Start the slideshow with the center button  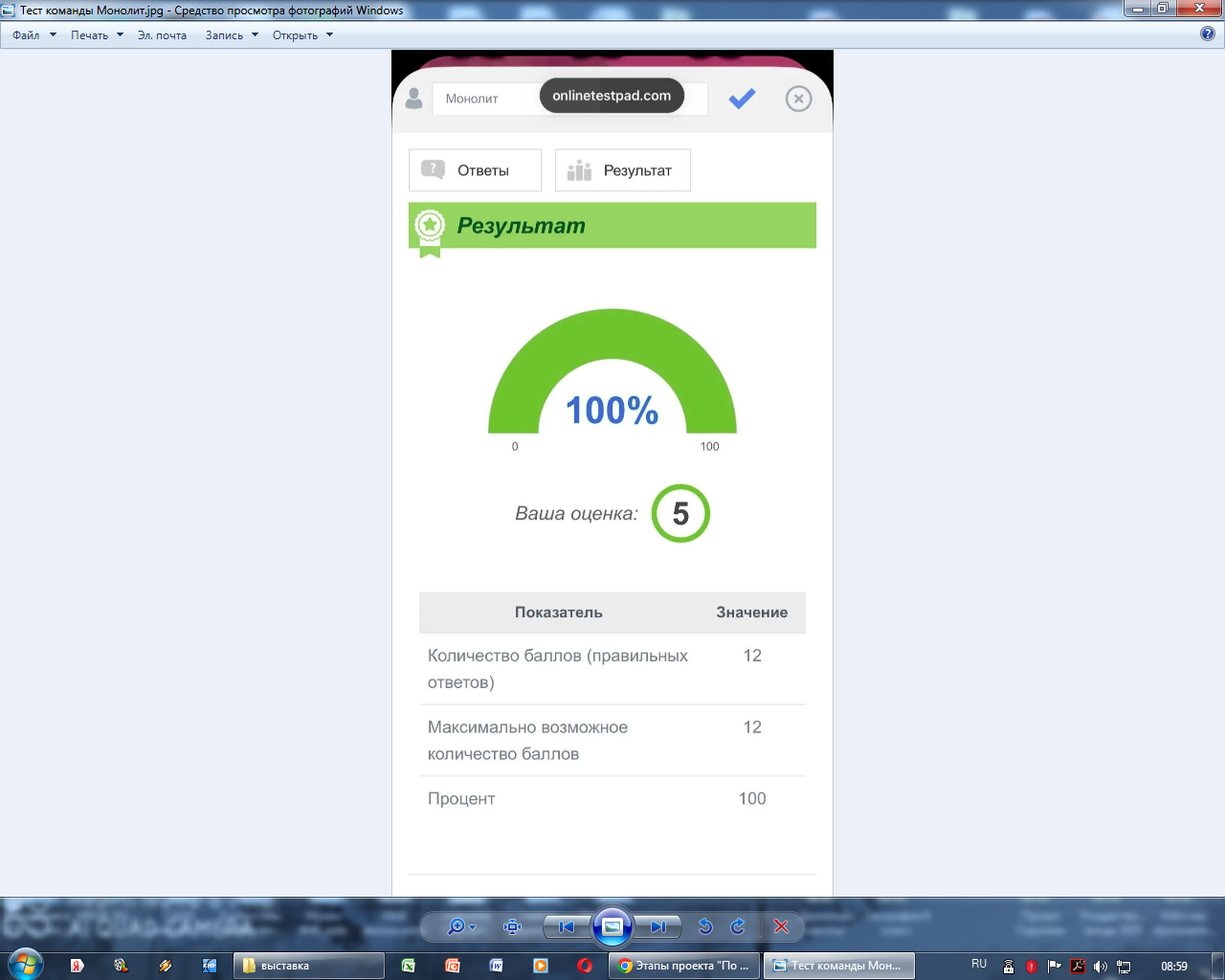[612, 926]
